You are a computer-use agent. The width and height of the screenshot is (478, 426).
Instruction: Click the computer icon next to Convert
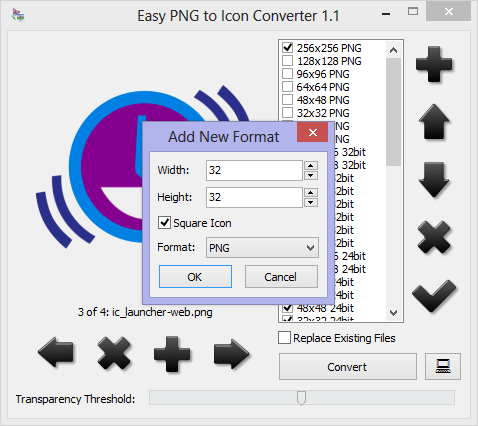point(443,366)
